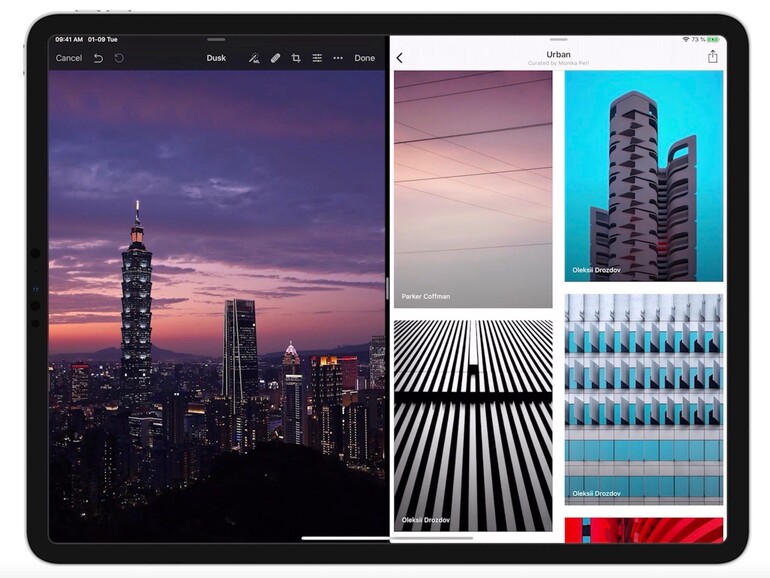Select the repair bandage tool
Viewport: 770px width, 578px height.
click(275, 58)
